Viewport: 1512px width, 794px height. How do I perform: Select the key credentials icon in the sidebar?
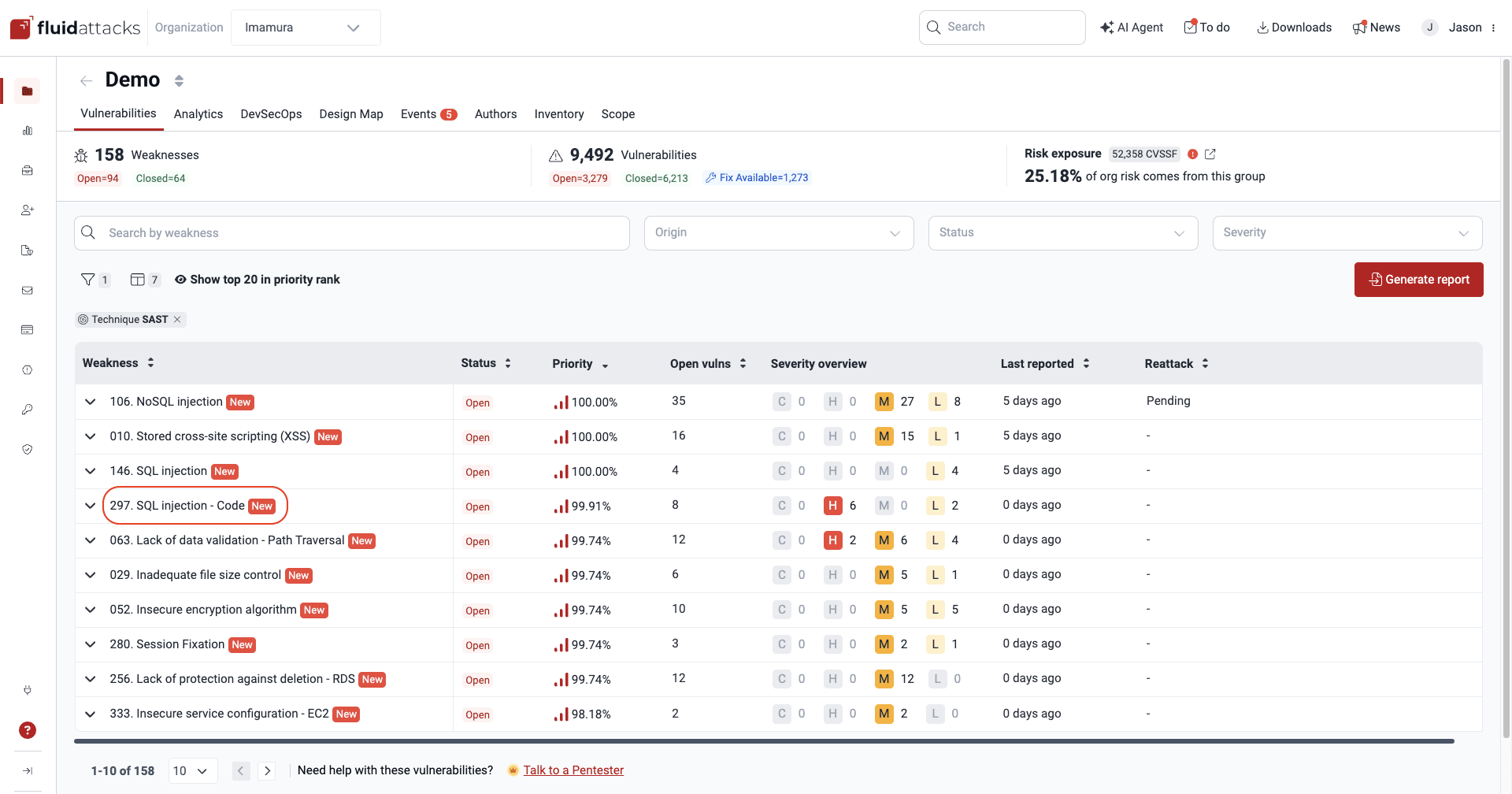pos(28,409)
